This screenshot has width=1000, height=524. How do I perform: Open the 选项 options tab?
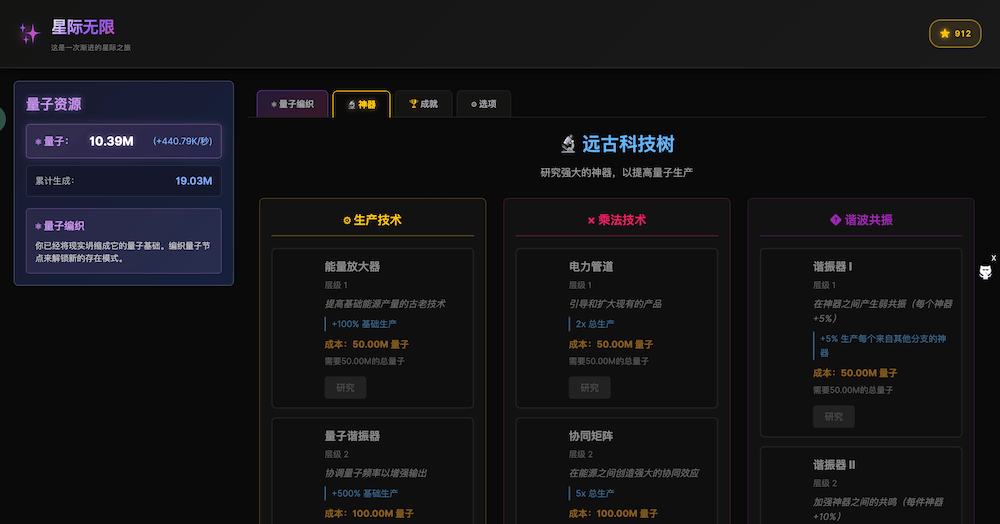click(x=483, y=104)
